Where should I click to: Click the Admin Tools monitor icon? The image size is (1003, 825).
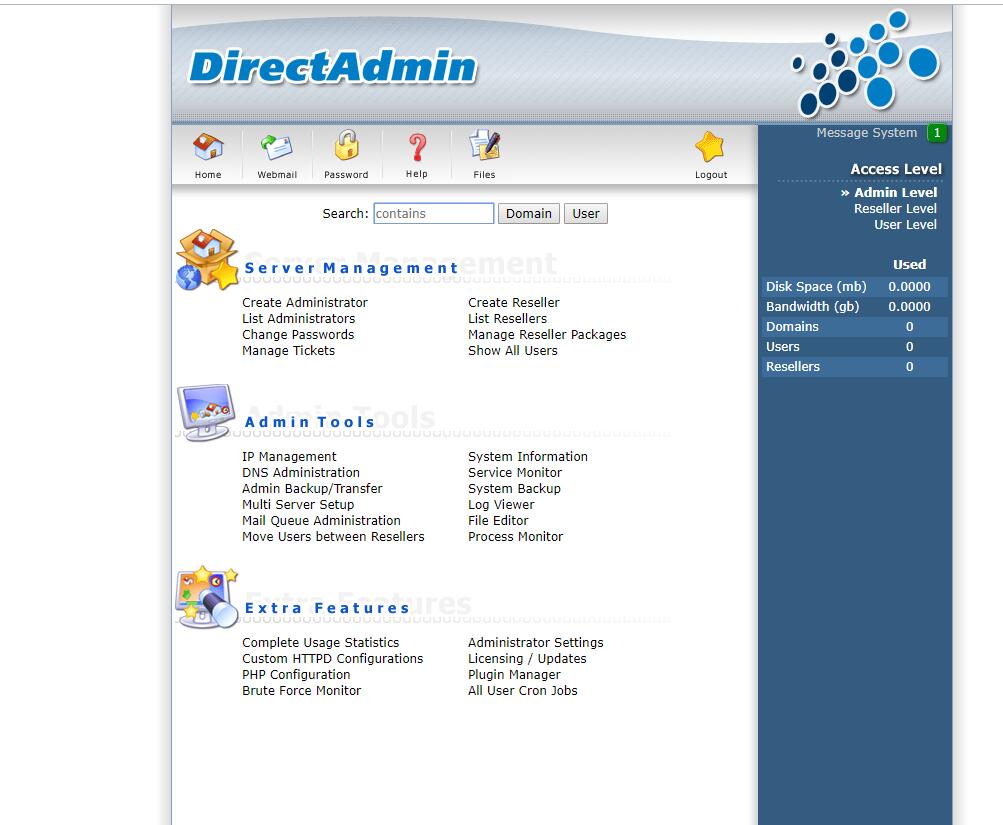coord(206,412)
